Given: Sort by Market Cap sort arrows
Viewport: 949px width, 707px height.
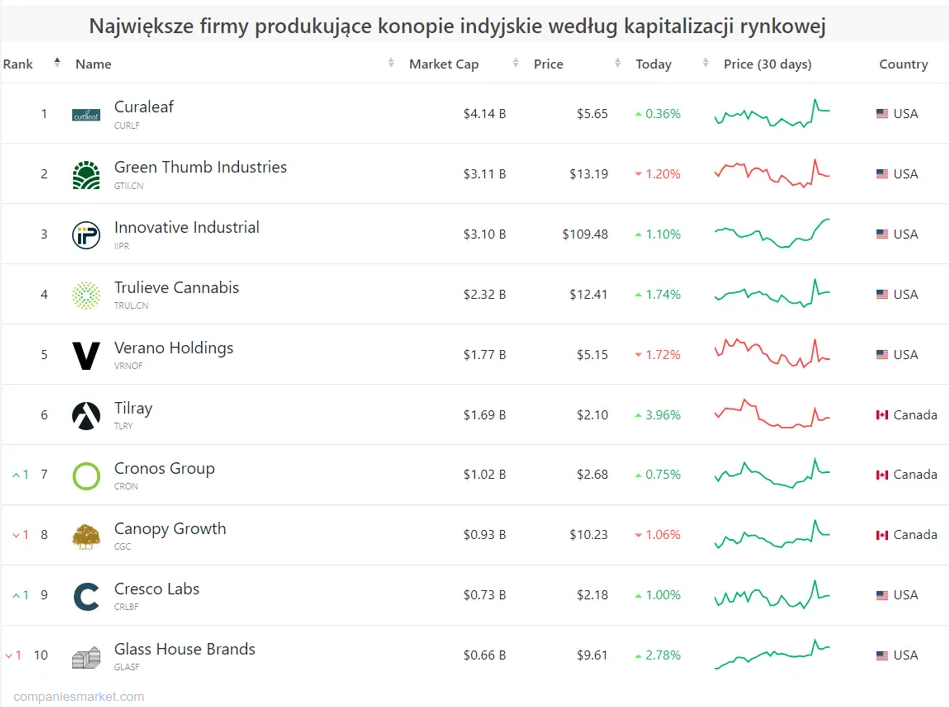Looking at the screenshot, I should pyautogui.click(x=516, y=64).
